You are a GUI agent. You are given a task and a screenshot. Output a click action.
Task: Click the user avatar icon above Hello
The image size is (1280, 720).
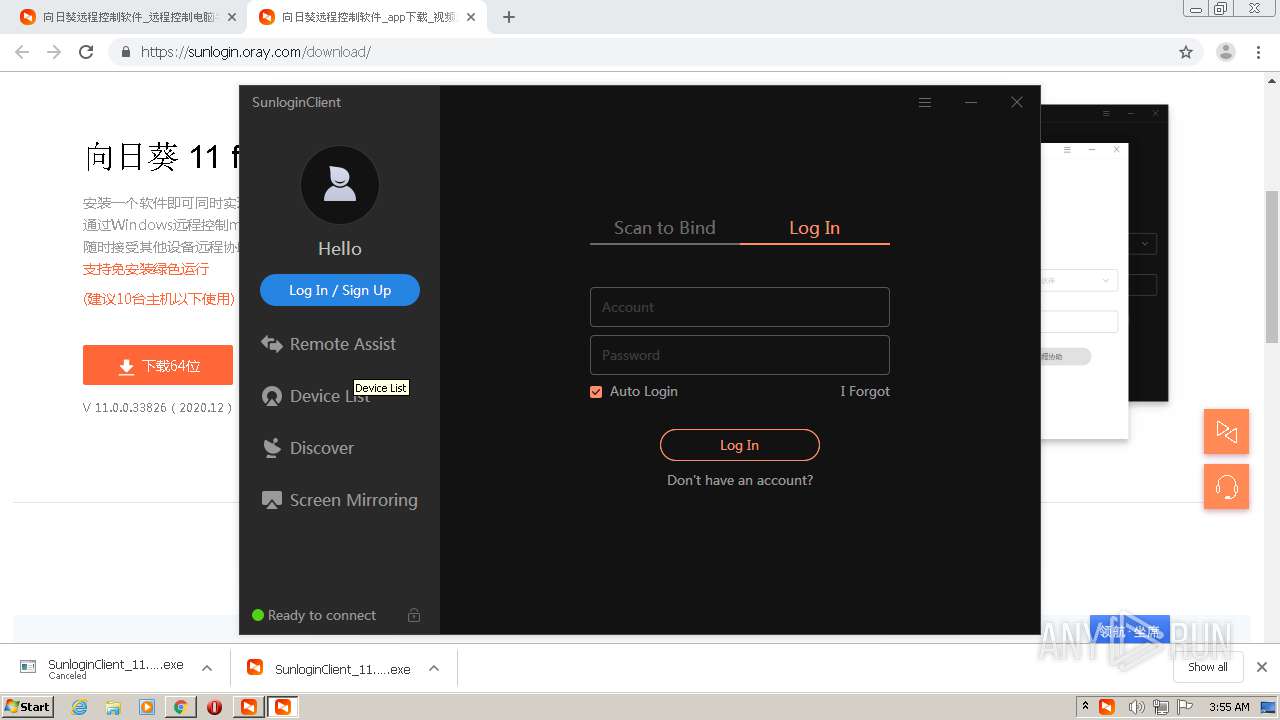[340, 185]
